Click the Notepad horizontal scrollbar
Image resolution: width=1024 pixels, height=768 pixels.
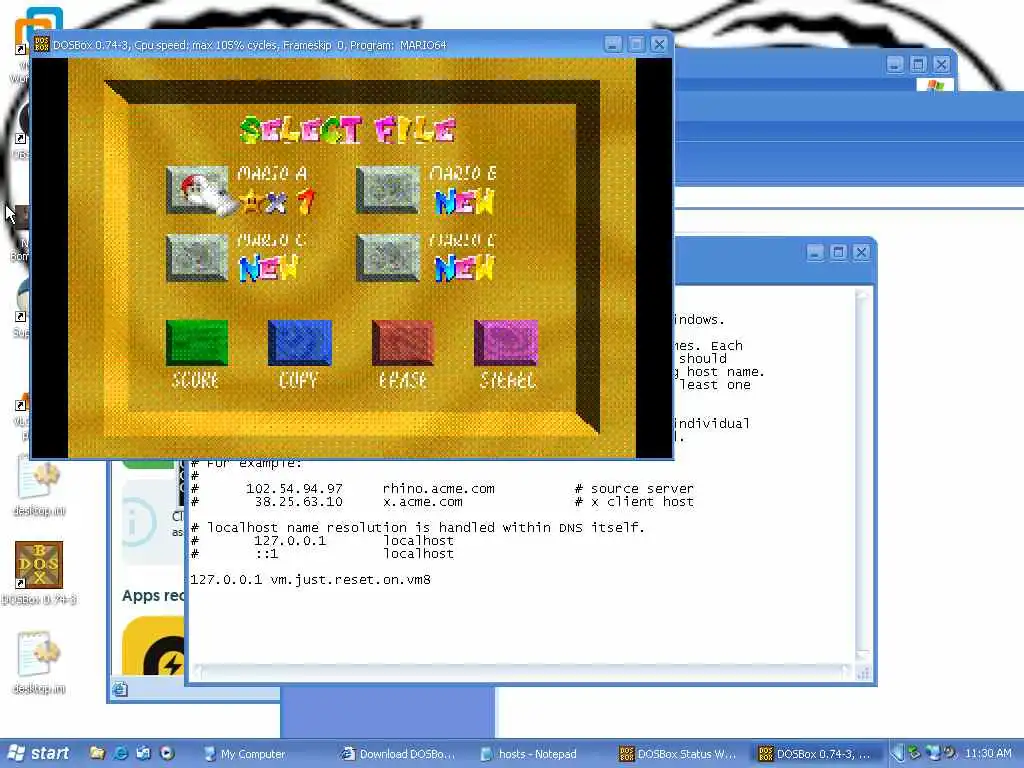(x=523, y=672)
